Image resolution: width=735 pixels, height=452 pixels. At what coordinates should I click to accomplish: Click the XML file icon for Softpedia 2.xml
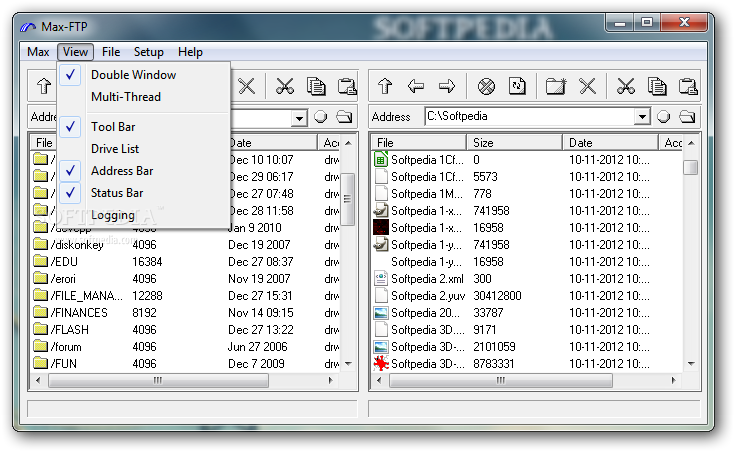click(x=381, y=279)
